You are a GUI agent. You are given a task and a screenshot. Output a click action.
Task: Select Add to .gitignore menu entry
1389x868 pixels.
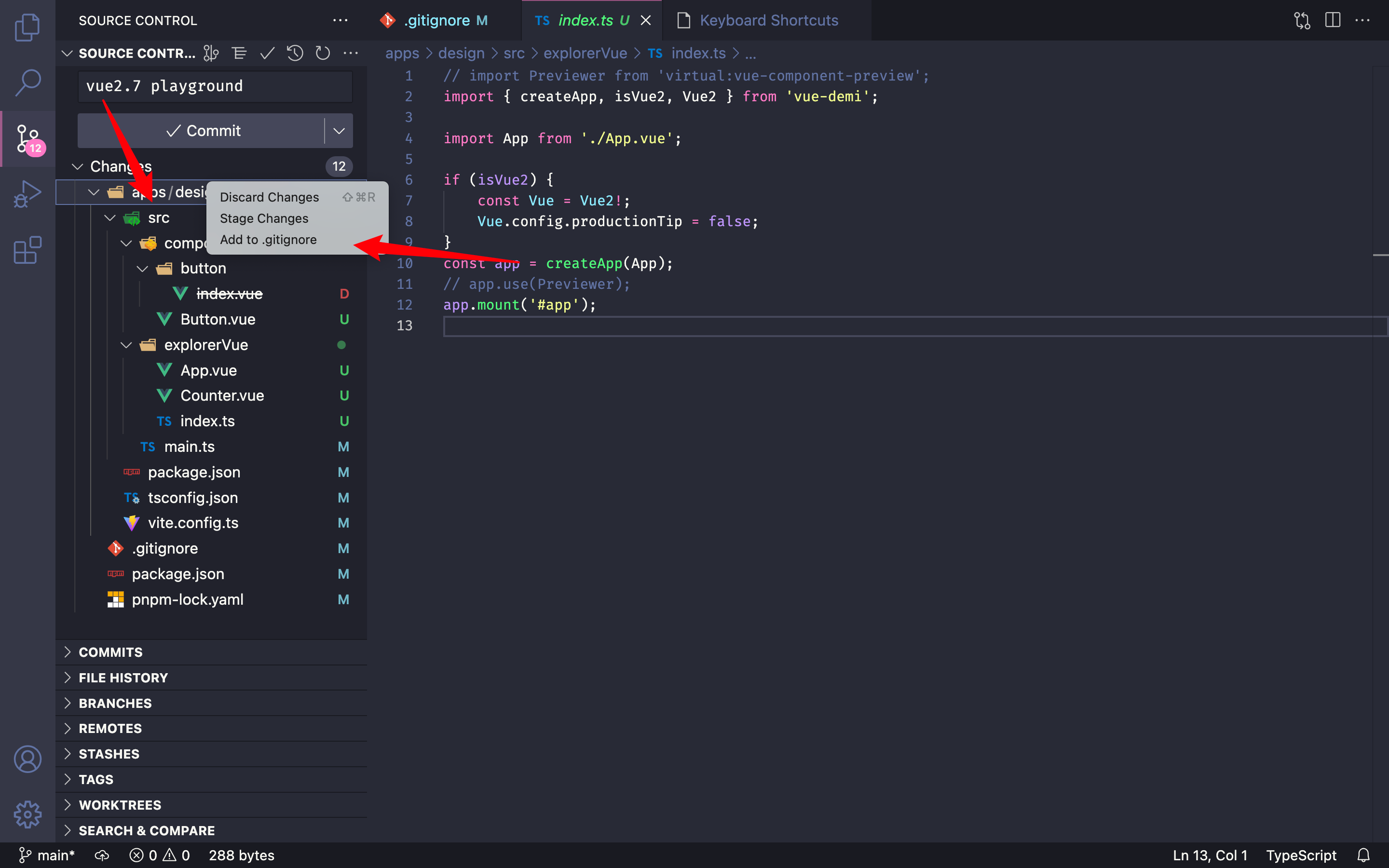click(x=268, y=239)
